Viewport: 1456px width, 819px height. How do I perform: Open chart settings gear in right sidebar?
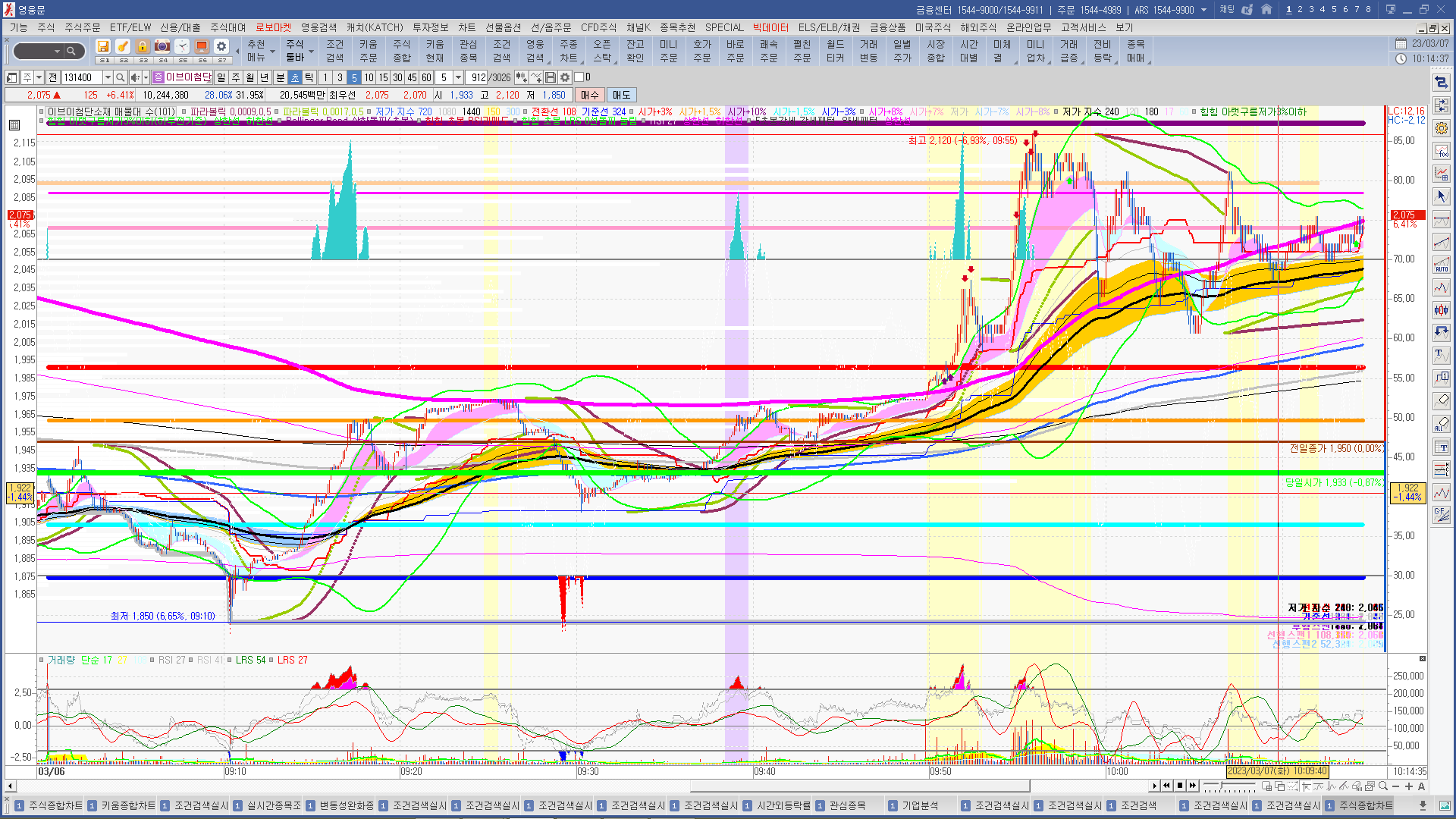pyautogui.click(x=1442, y=128)
